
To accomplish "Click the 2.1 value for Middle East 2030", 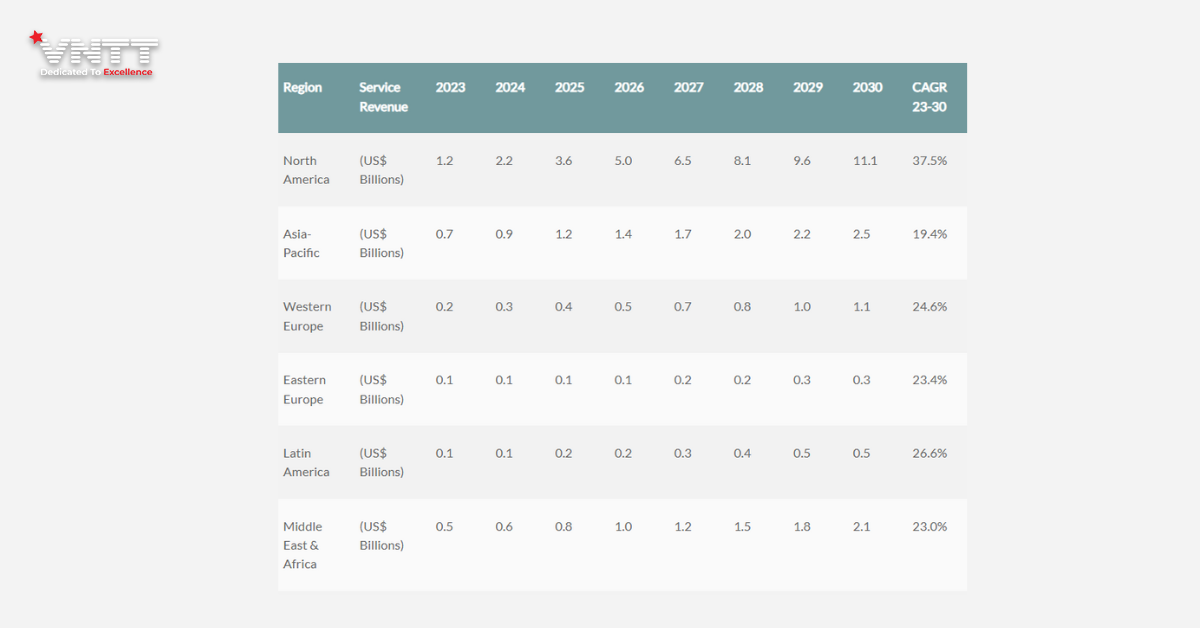I will tap(861, 526).
